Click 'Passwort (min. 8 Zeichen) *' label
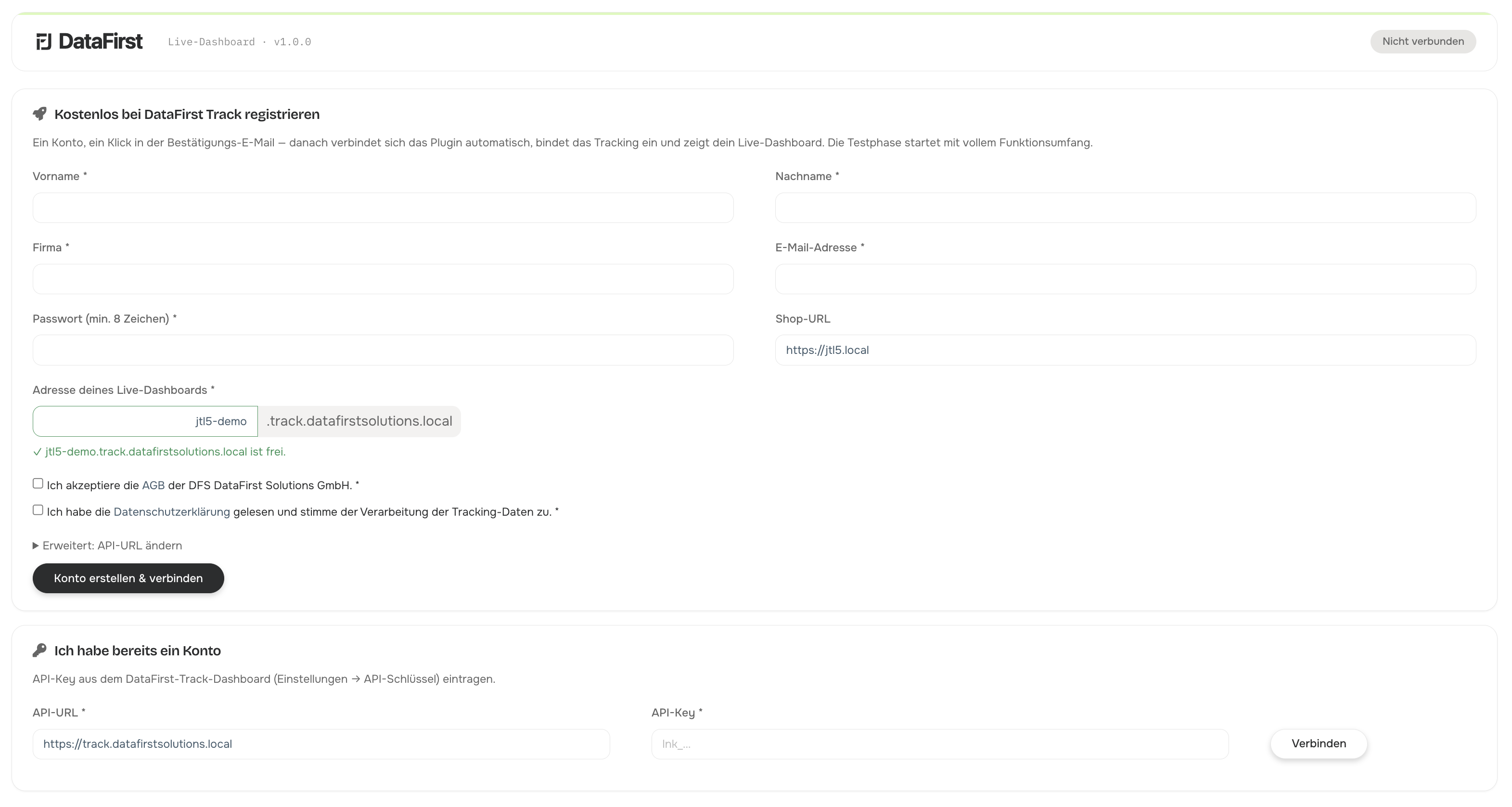The width and height of the screenshot is (1512, 807). [104, 319]
